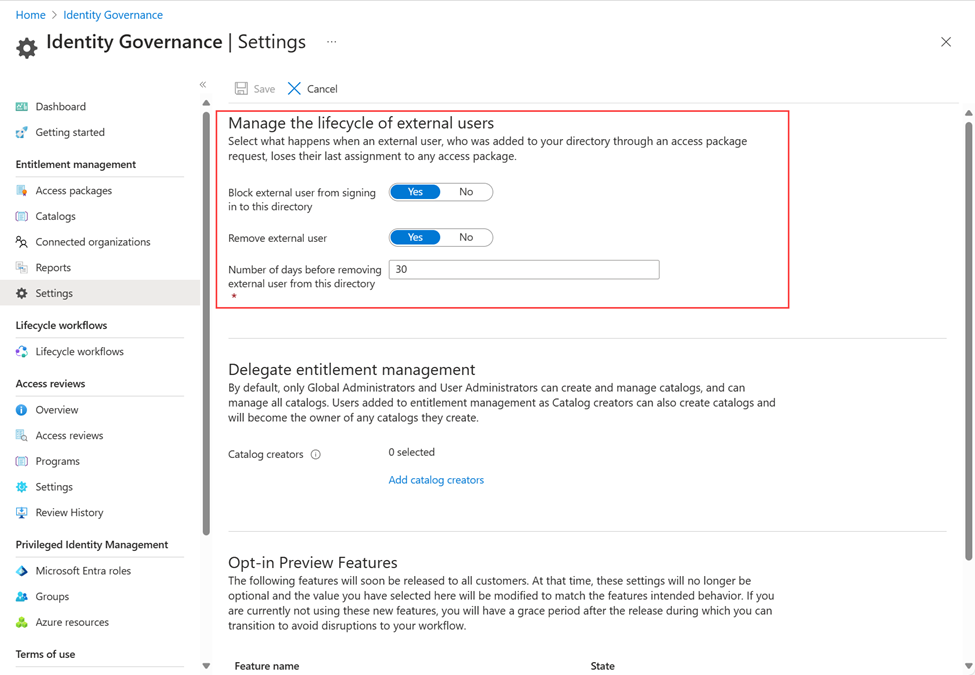
Task: Collapse the sidebar with the double chevron
Action: tap(203, 85)
